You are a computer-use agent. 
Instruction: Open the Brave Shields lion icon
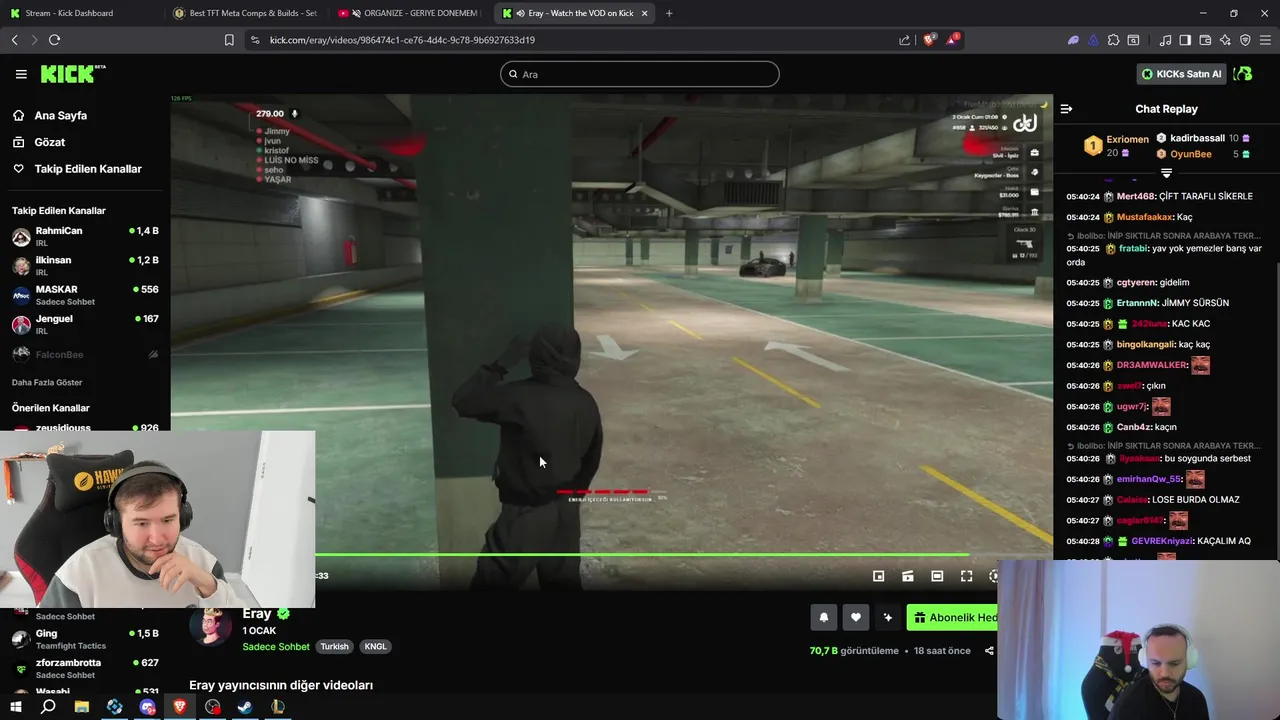point(928,40)
